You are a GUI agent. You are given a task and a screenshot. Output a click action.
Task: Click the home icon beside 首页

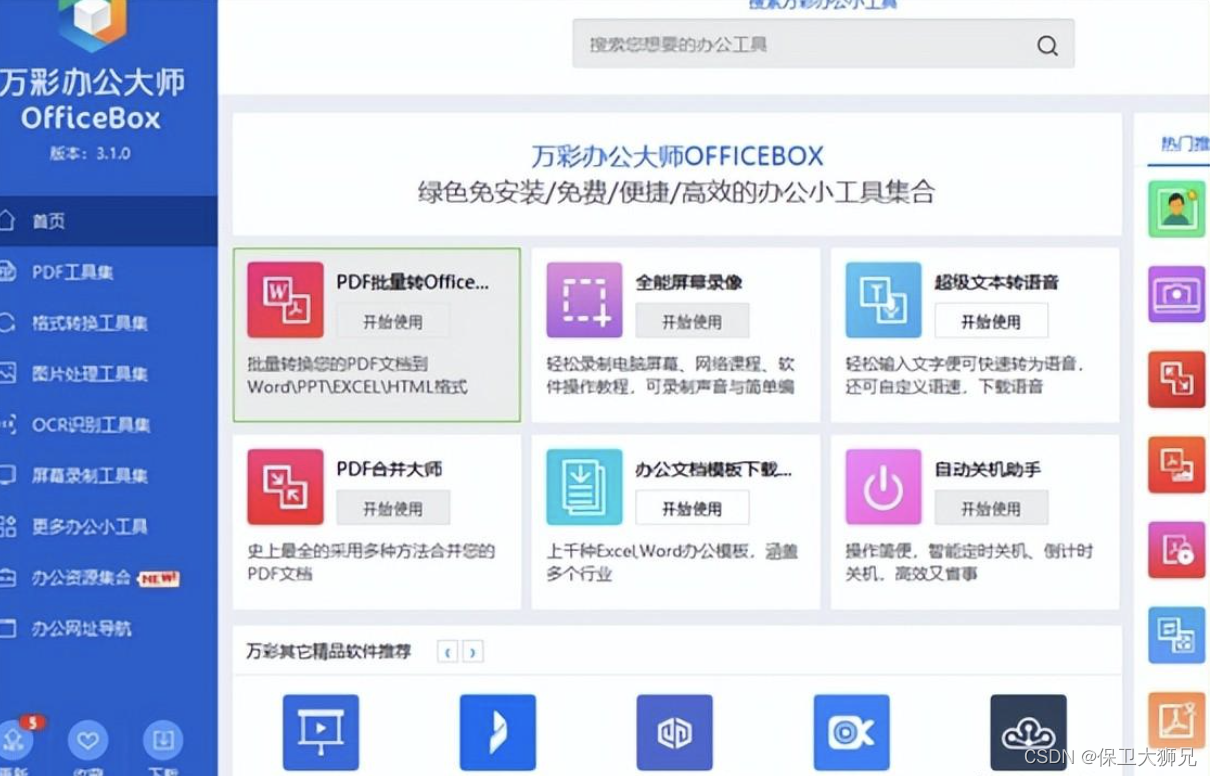point(7,221)
